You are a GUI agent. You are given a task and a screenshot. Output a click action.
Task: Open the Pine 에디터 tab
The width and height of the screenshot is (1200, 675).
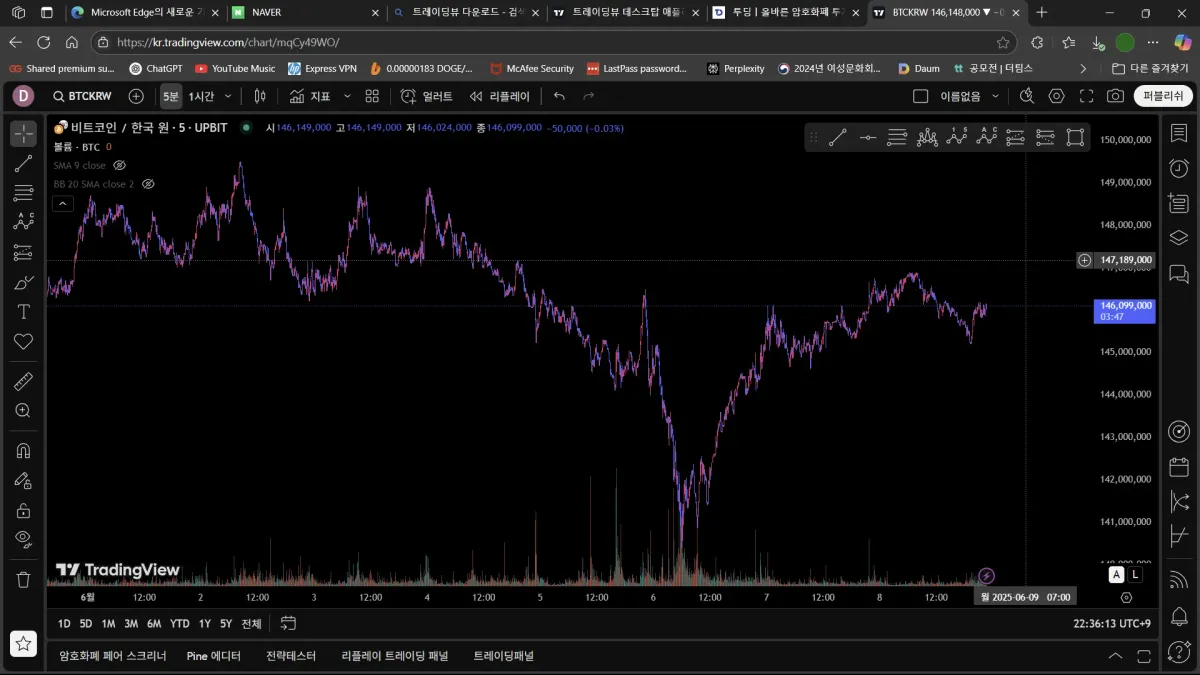214,656
